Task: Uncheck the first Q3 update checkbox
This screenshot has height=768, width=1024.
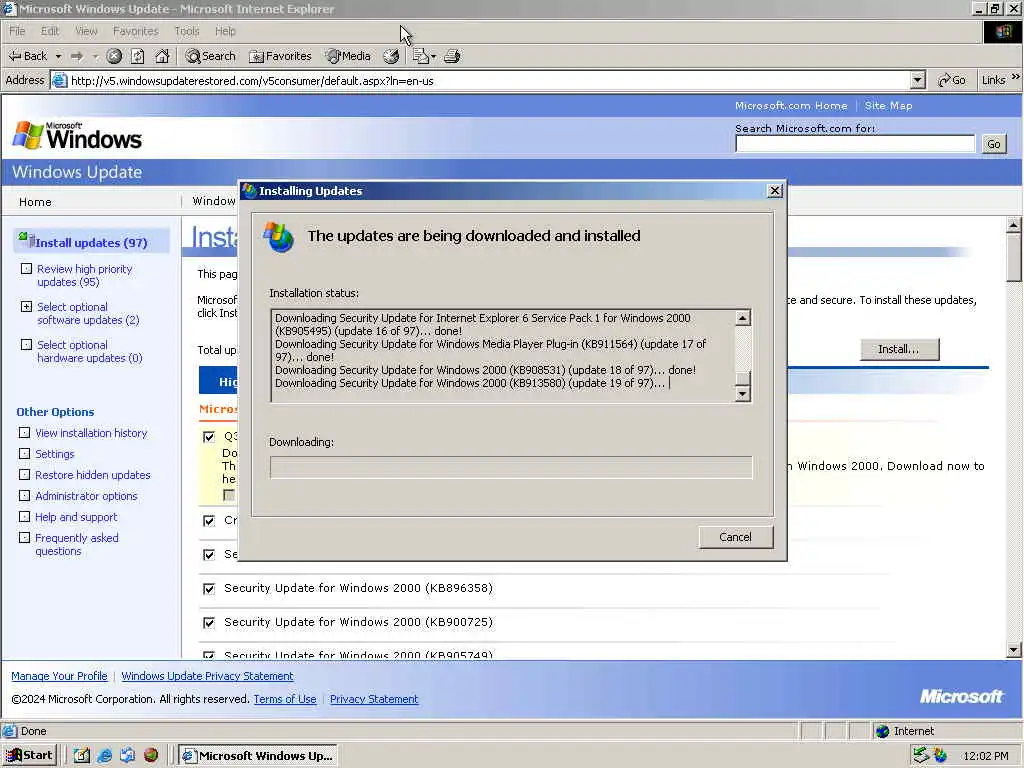Action: pos(209,436)
